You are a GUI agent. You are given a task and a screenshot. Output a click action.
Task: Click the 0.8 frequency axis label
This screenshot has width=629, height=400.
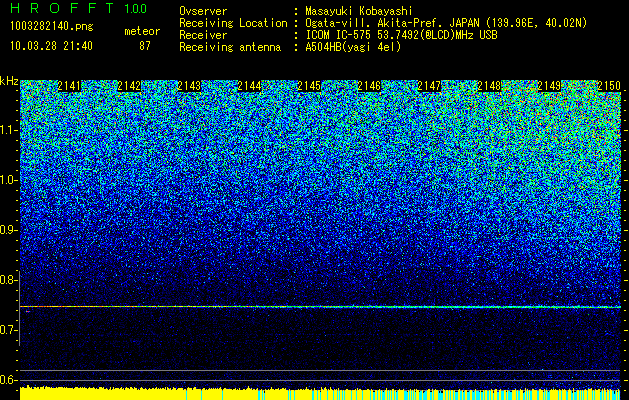point(7,280)
